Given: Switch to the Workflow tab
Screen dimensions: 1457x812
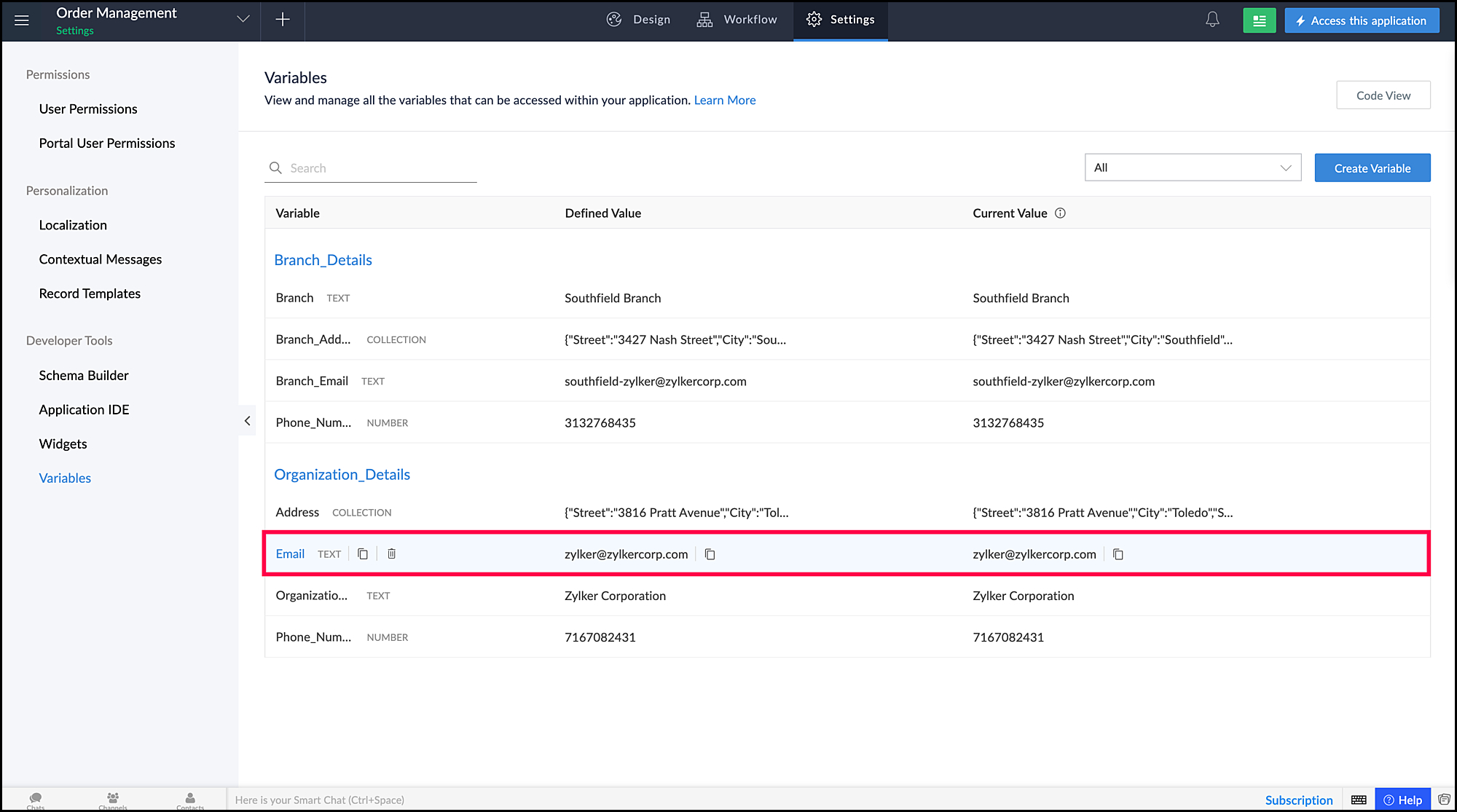Looking at the screenshot, I should (x=737, y=20).
